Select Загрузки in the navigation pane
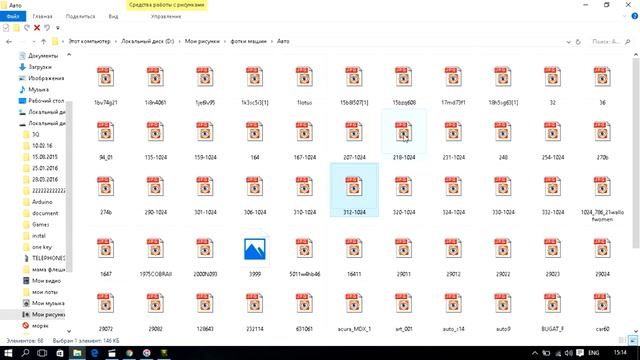640x360 pixels. click(x=36, y=67)
